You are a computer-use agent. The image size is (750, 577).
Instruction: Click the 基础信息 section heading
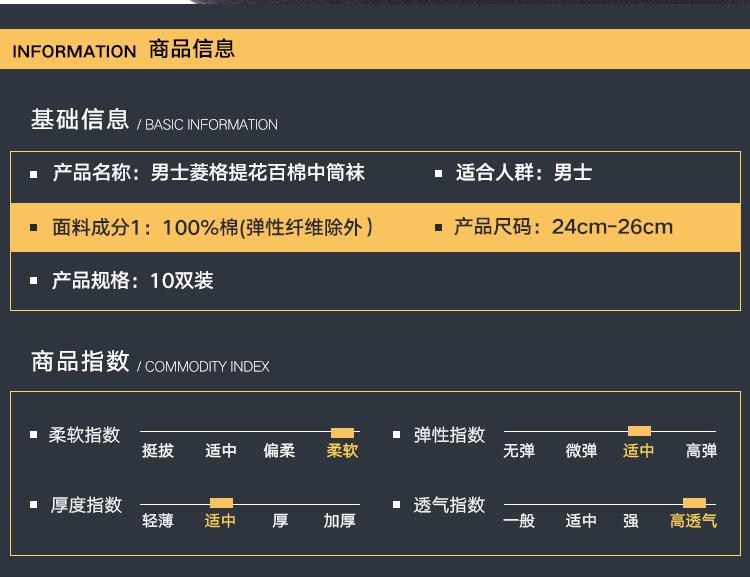point(80,120)
